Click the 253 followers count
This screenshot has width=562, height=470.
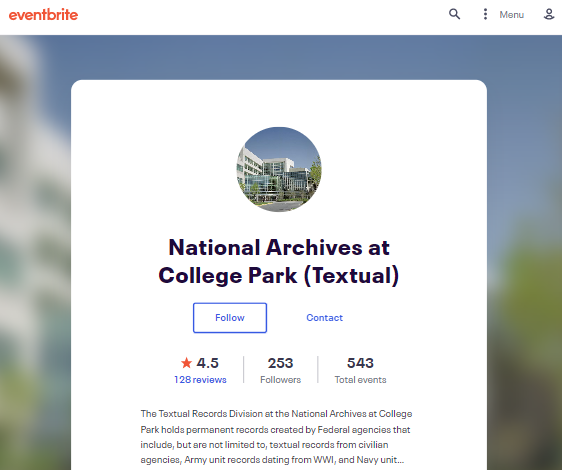(280, 363)
